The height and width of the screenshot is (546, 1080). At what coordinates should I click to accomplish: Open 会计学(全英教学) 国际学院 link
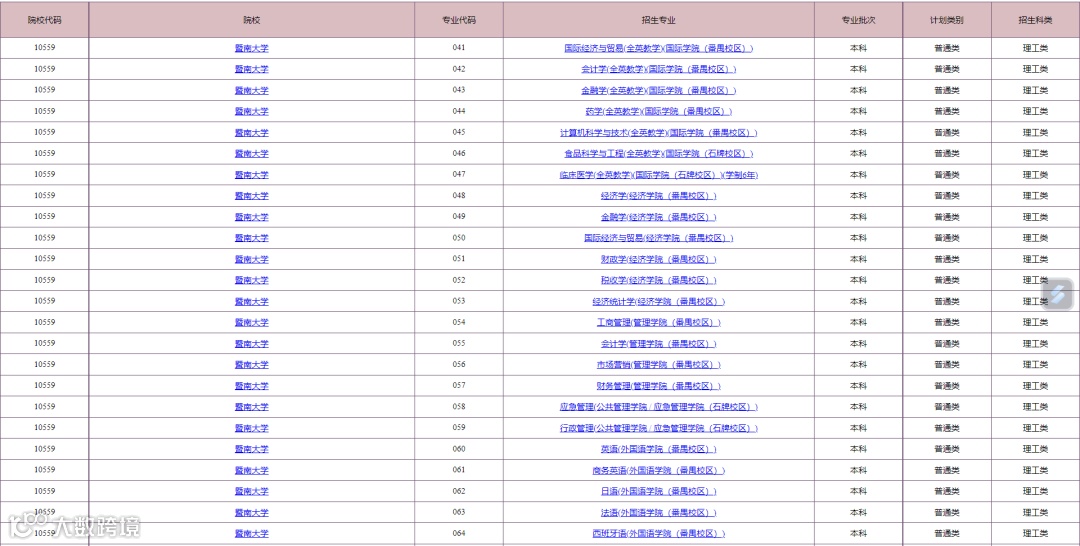click(x=658, y=70)
